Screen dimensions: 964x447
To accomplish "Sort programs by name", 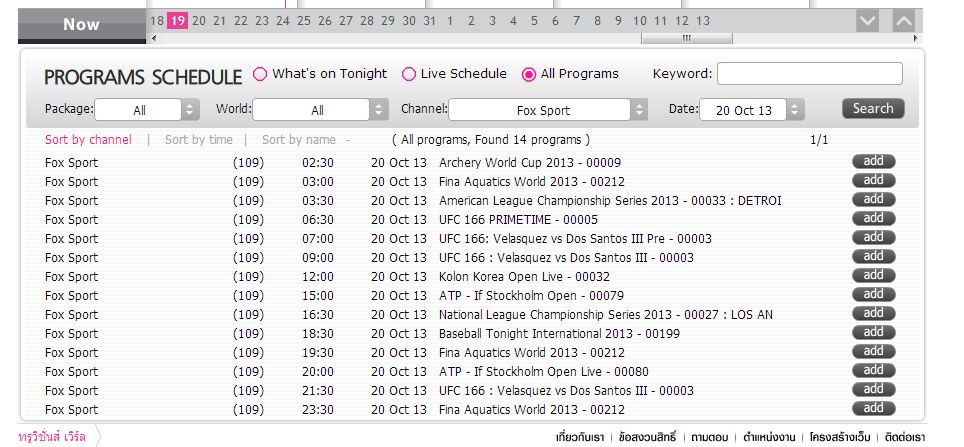I will [x=298, y=140].
